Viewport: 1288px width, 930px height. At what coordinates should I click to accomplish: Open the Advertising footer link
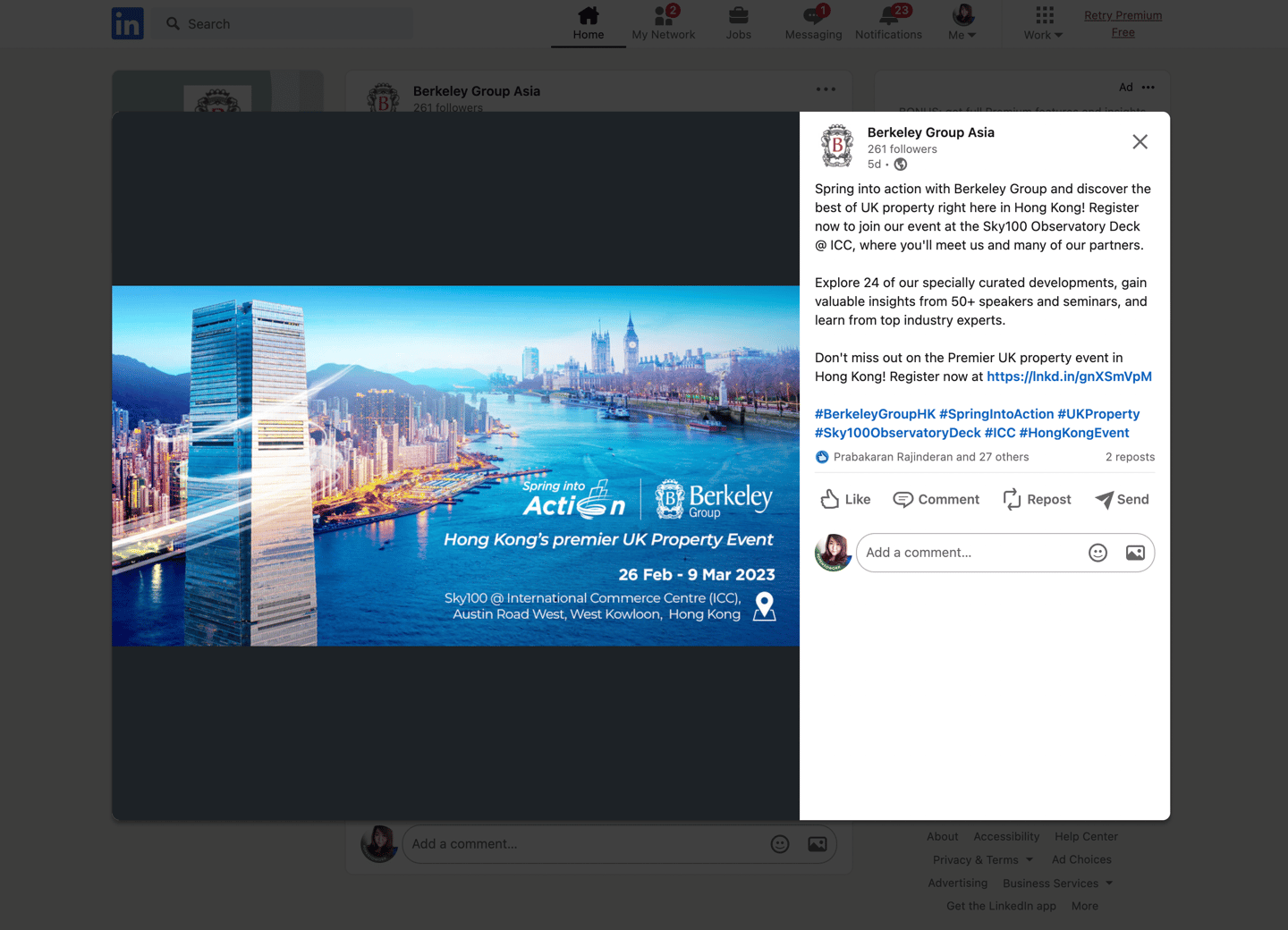click(x=958, y=883)
